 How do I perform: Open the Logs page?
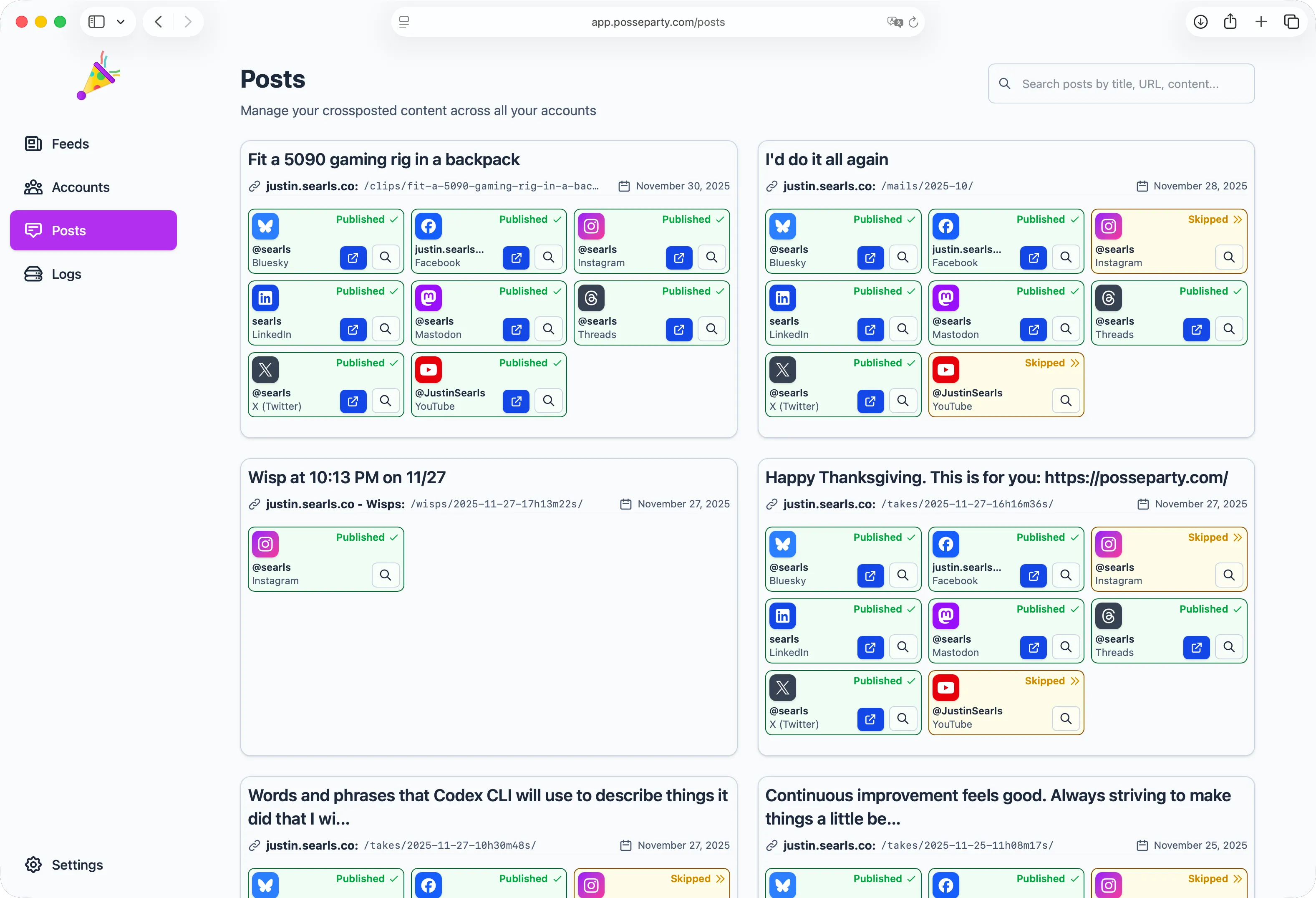[x=66, y=274]
